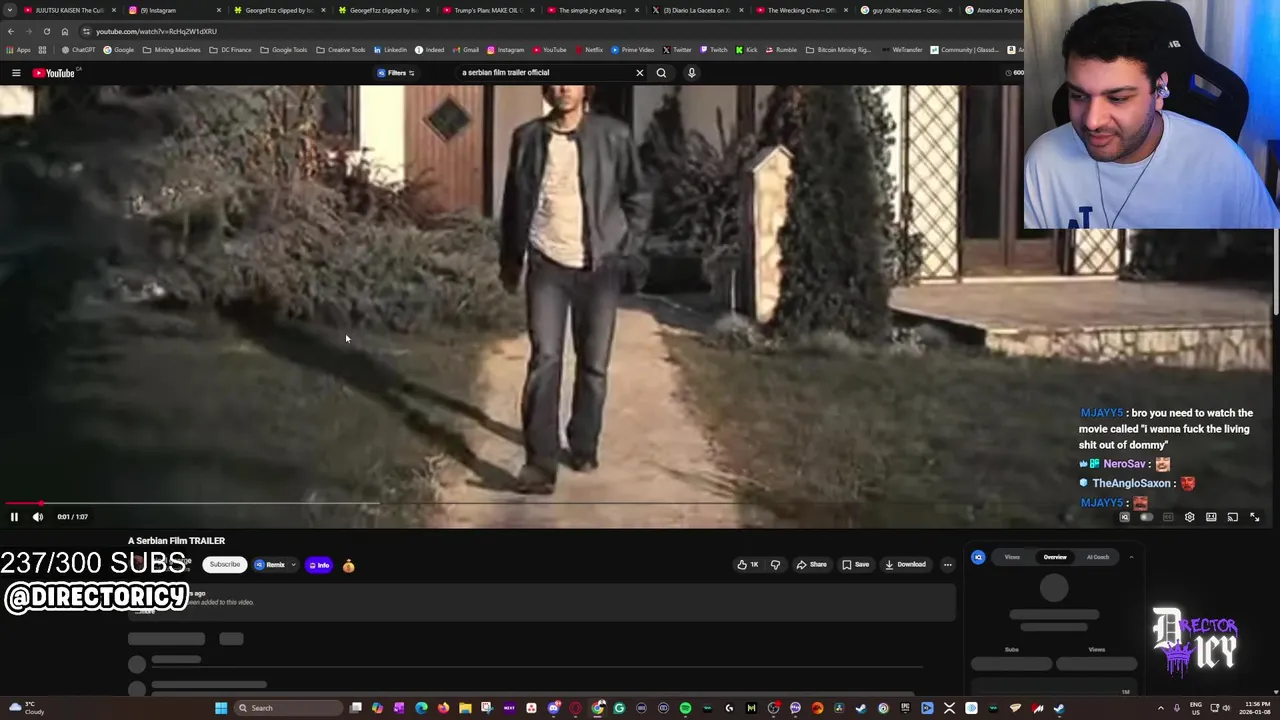Share the video
Image resolution: width=1280 pixels, height=720 pixels.
pos(812,565)
